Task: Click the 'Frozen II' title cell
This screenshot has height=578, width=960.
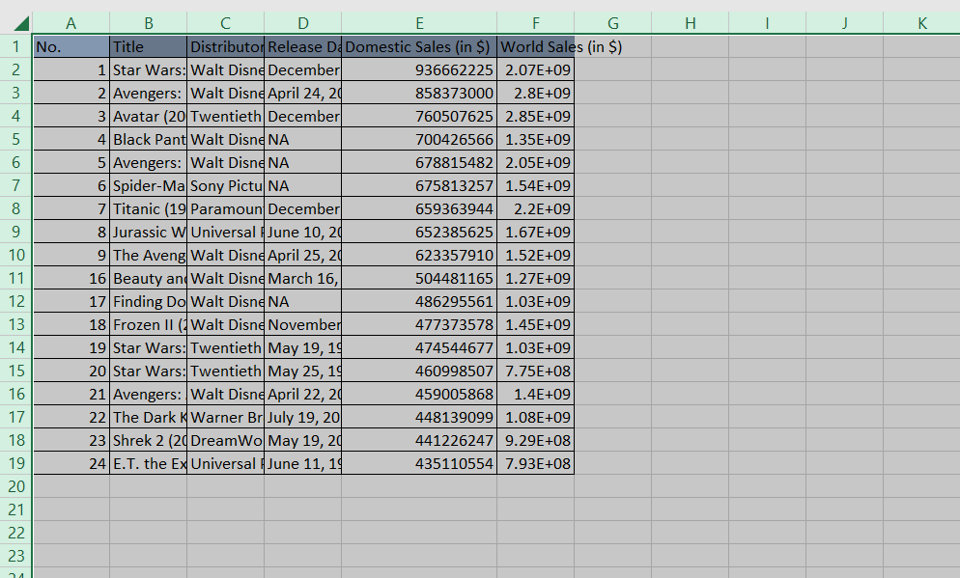Action: (148, 325)
